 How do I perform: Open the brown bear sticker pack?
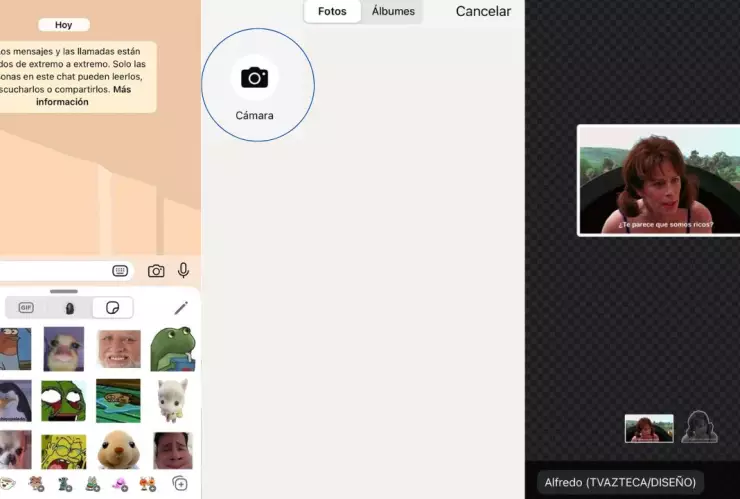[36, 484]
